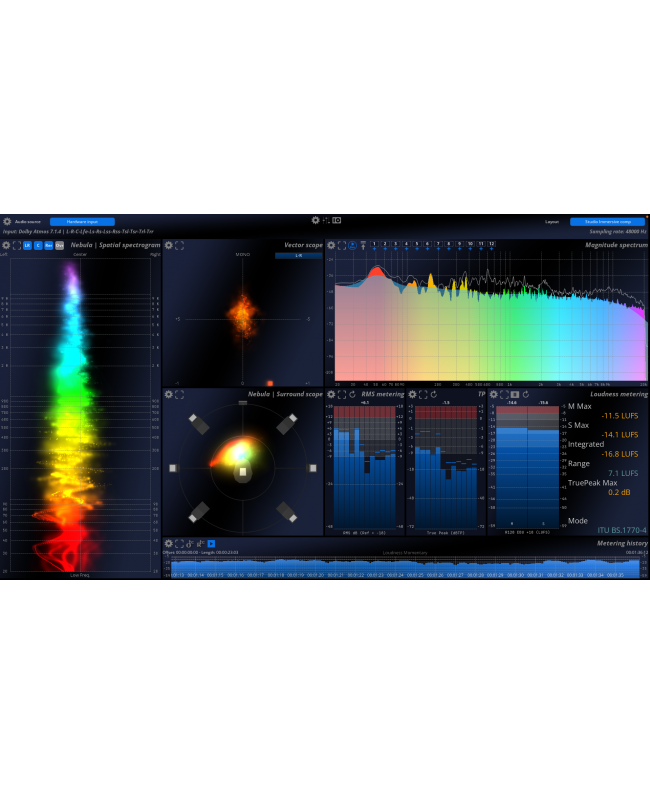Screen dimensions: 650x794
Task: Toggle the LR channel group in spectrogram
Action: pos(27,245)
